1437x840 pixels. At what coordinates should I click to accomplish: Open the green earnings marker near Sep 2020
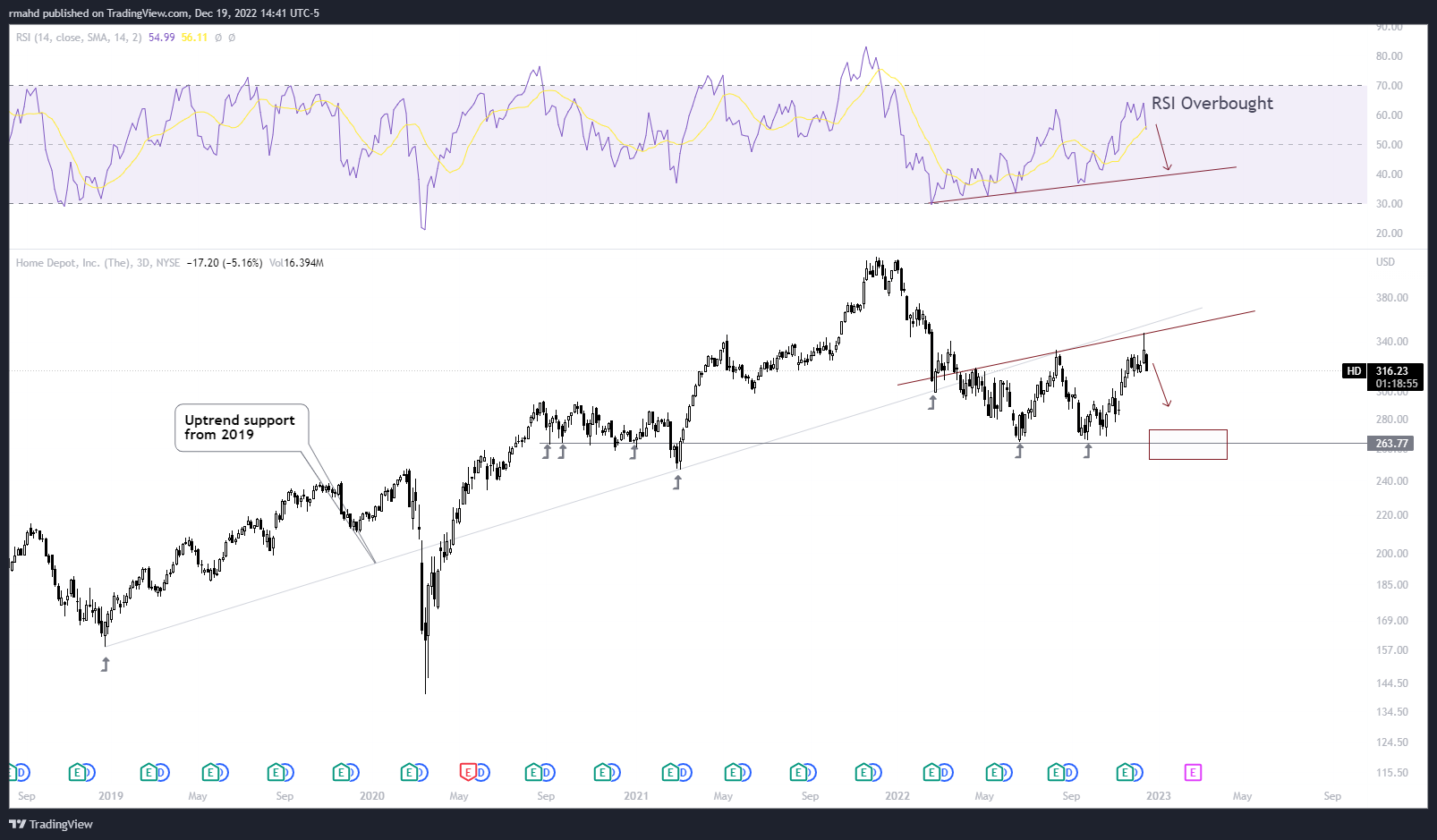click(534, 772)
